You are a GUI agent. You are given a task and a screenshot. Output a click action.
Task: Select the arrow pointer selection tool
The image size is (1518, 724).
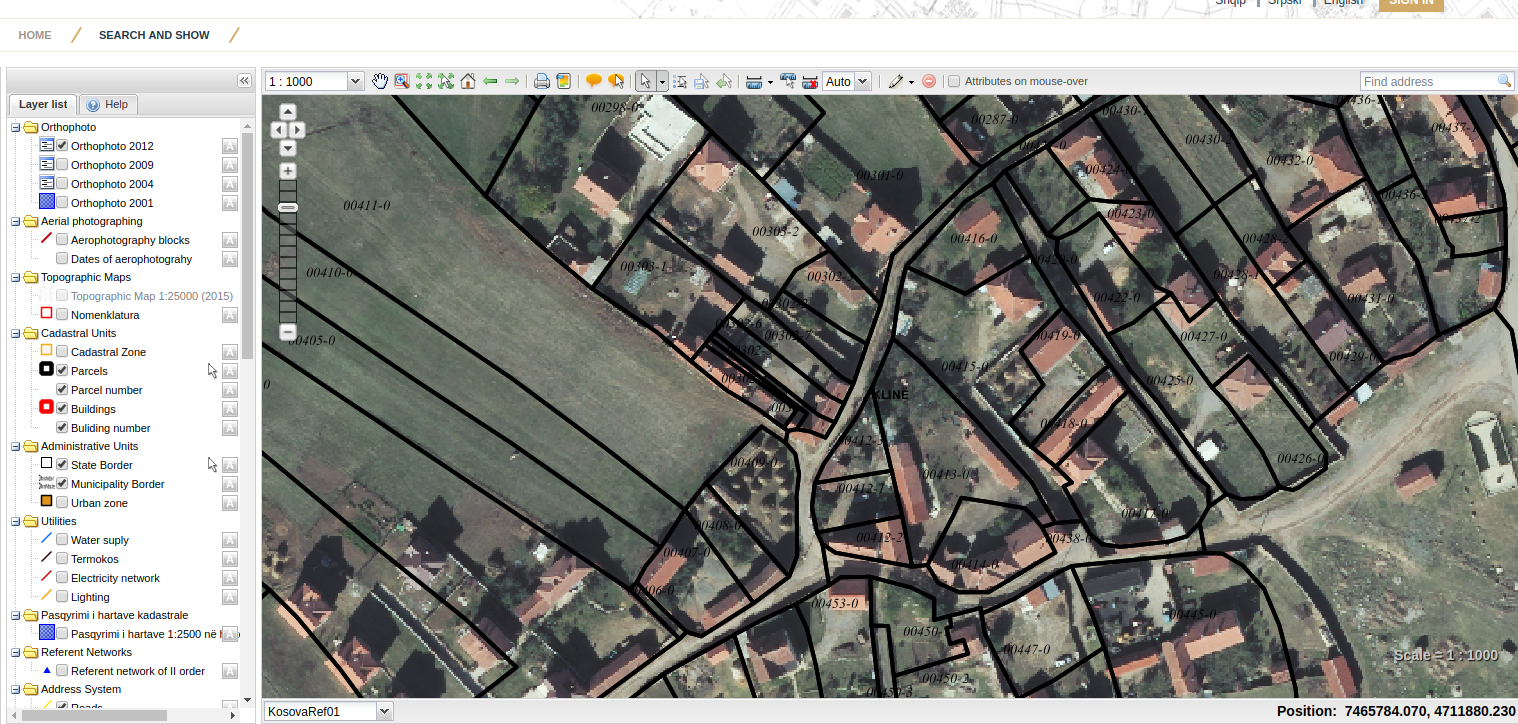tap(646, 81)
